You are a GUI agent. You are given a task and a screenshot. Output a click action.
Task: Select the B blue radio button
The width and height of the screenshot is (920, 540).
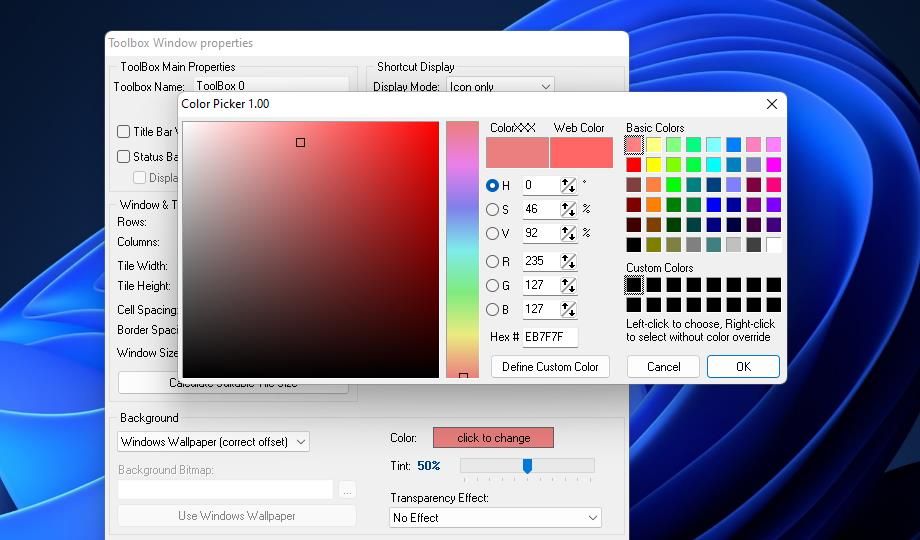492,310
